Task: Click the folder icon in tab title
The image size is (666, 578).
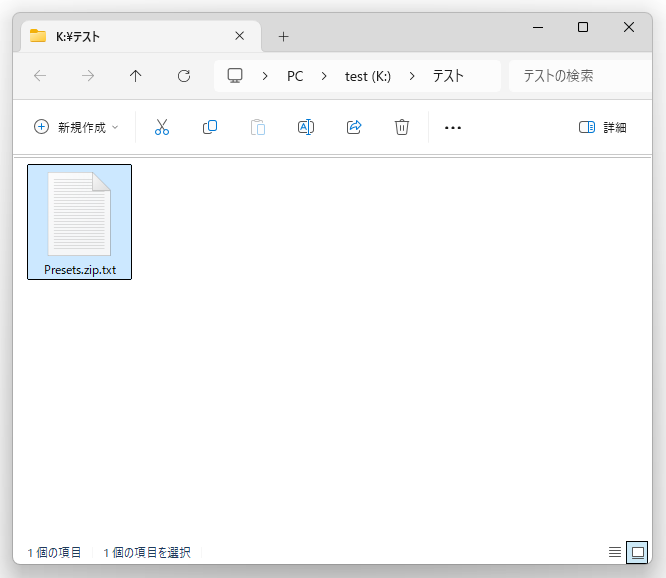Action: pos(38,36)
